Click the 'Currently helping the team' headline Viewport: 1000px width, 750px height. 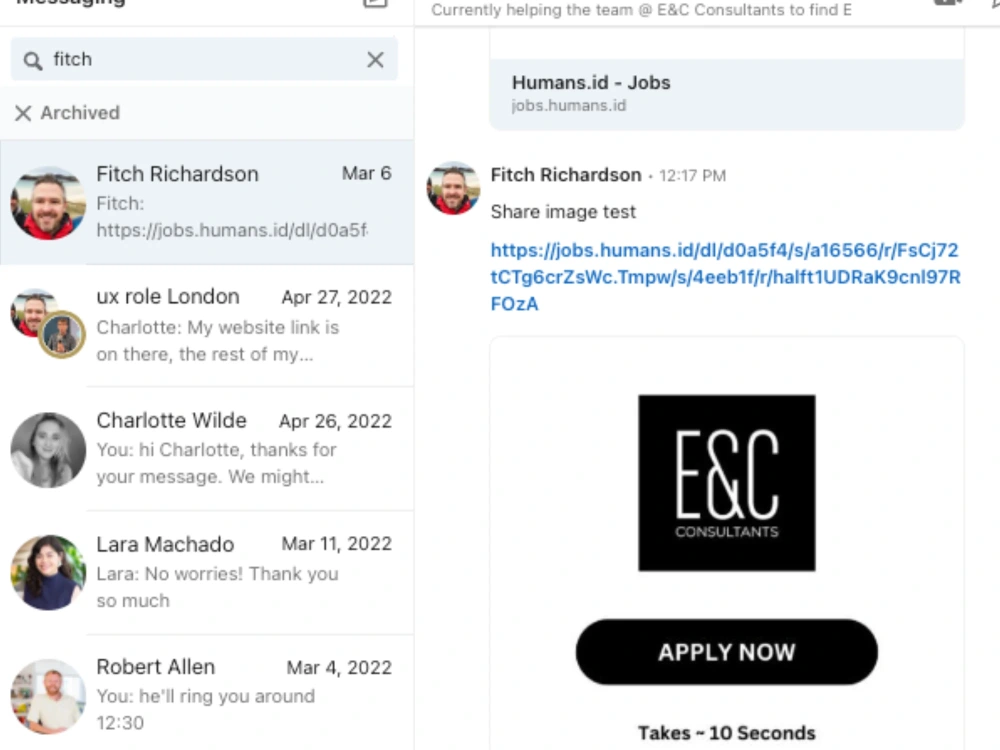(x=642, y=10)
